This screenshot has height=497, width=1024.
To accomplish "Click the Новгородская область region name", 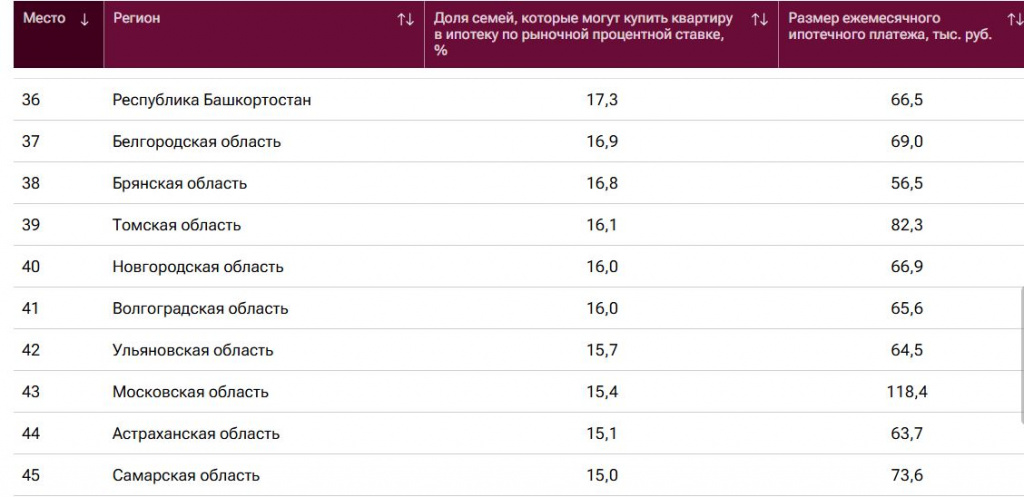I will [198, 267].
